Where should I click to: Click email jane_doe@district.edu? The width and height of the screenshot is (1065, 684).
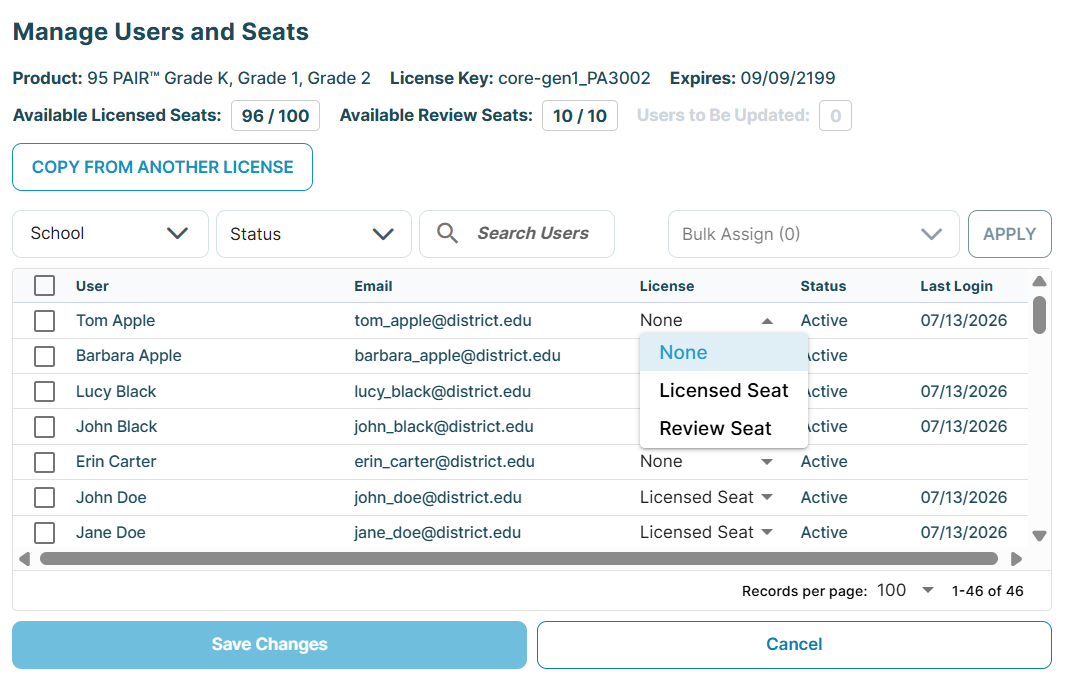click(437, 533)
